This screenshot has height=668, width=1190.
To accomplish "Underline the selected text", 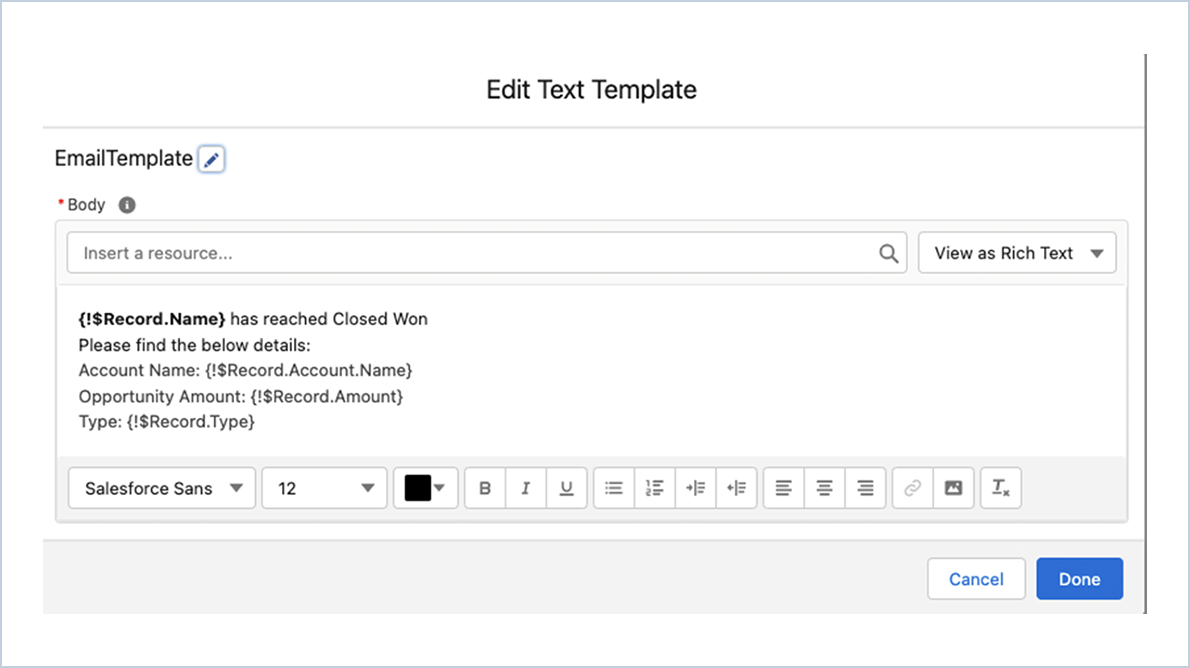I will pyautogui.click(x=566, y=488).
